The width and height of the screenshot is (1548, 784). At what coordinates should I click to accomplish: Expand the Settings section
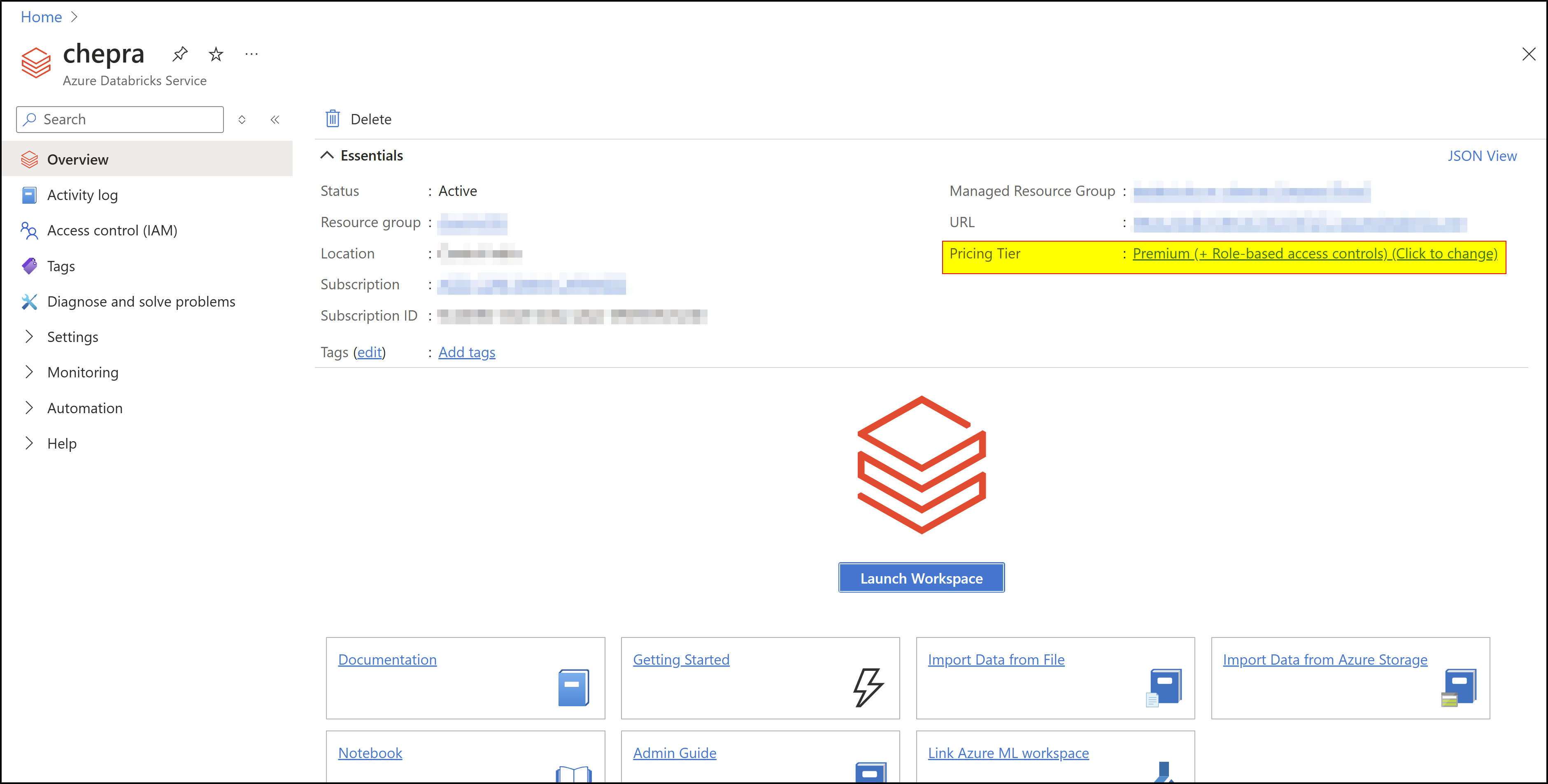[x=73, y=336]
